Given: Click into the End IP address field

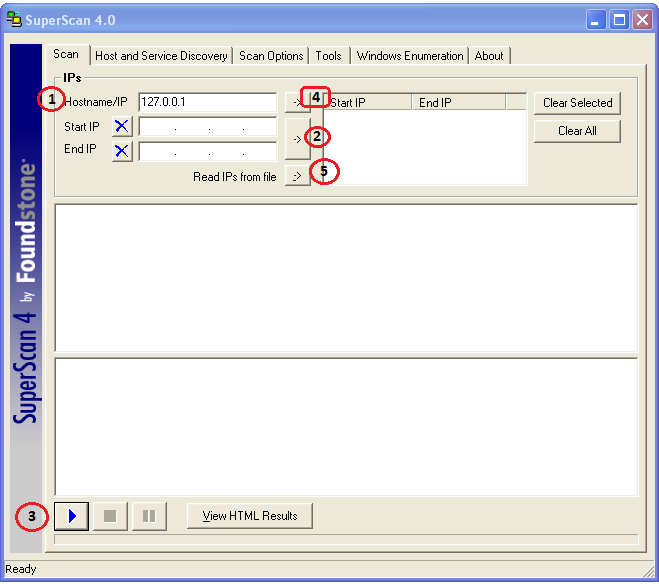Looking at the screenshot, I should 208,151.
